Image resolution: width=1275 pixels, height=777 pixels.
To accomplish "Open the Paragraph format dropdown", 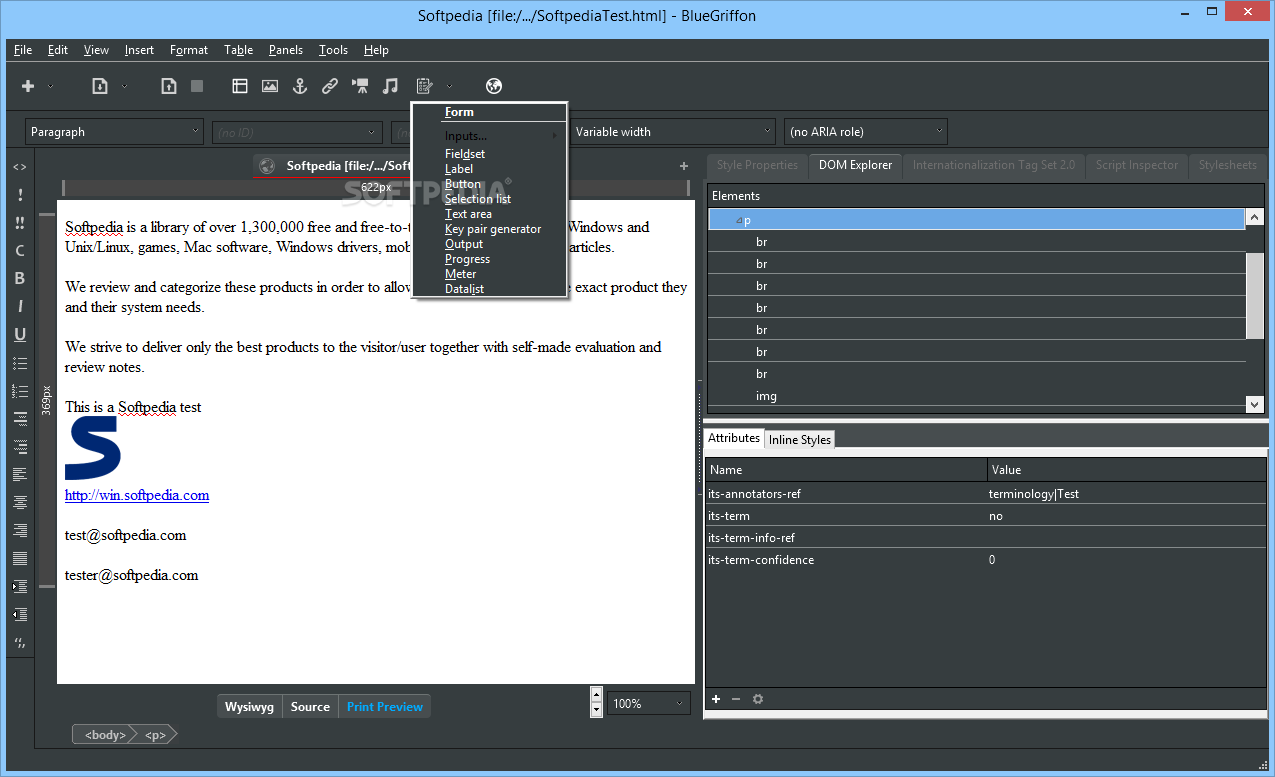I will [115, 132].
